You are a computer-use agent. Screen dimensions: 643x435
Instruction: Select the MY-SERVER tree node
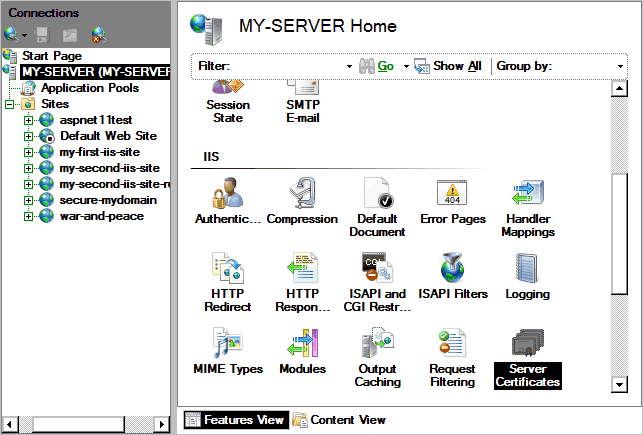(95, 72)
